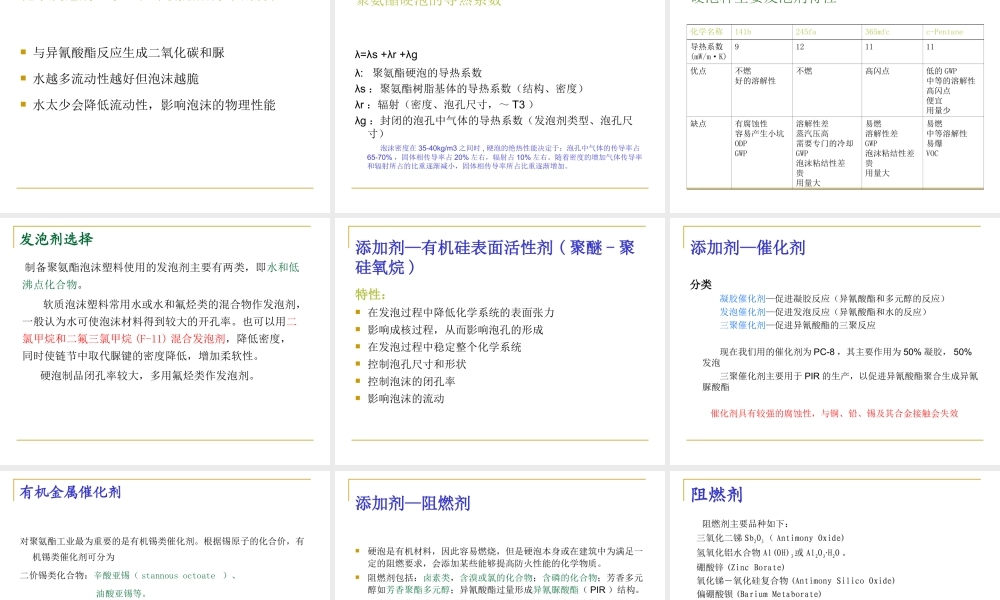Select the line mentioning PC-8 催化剂

click(x=837, y=357)
